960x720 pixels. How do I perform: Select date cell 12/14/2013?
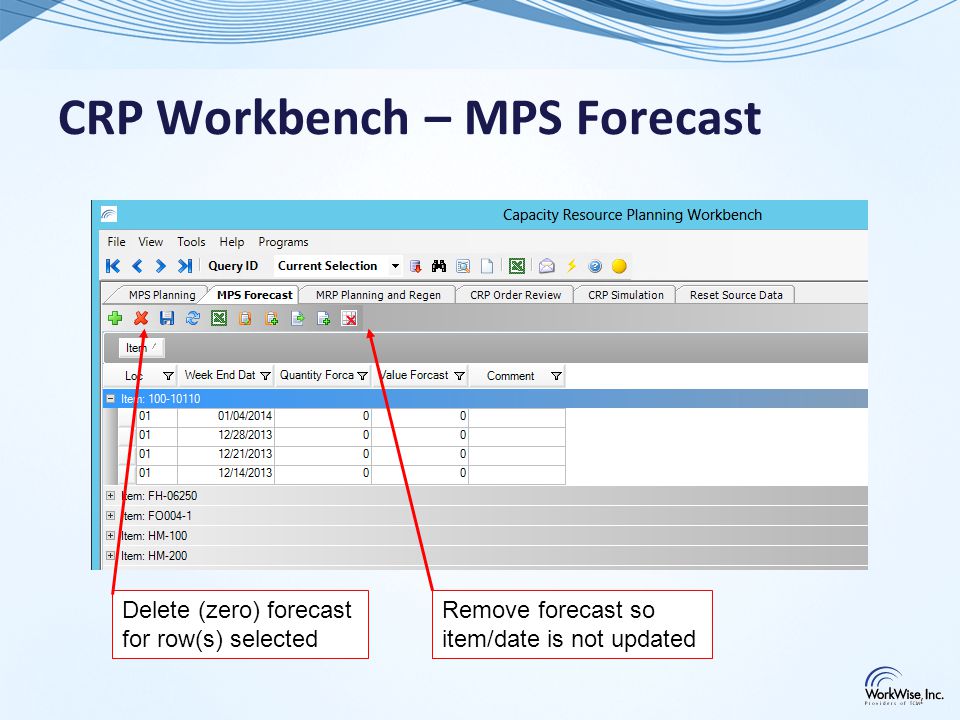tap(226, 473)
